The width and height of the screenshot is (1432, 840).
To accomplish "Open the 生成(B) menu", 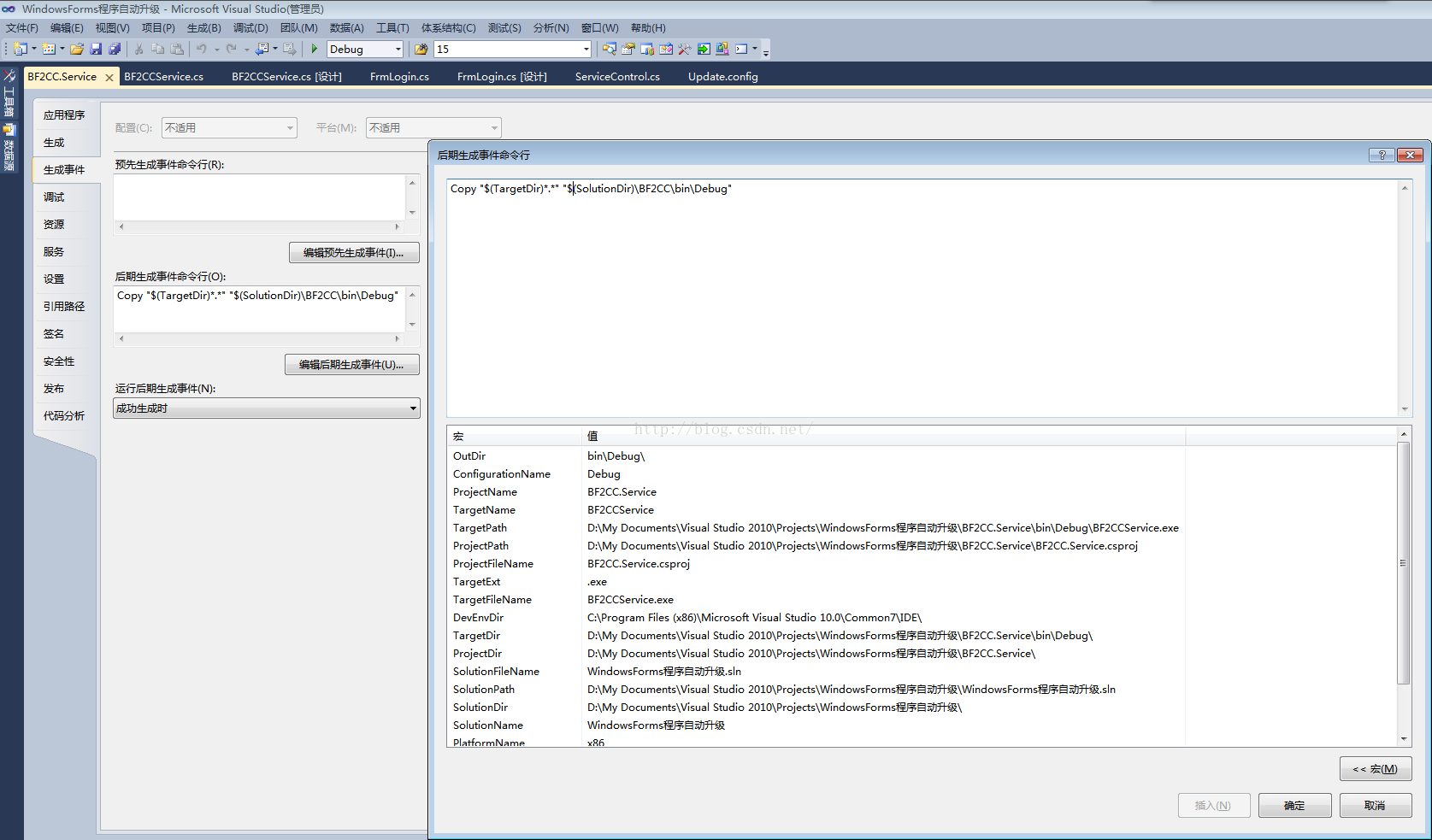I will 204,27.
